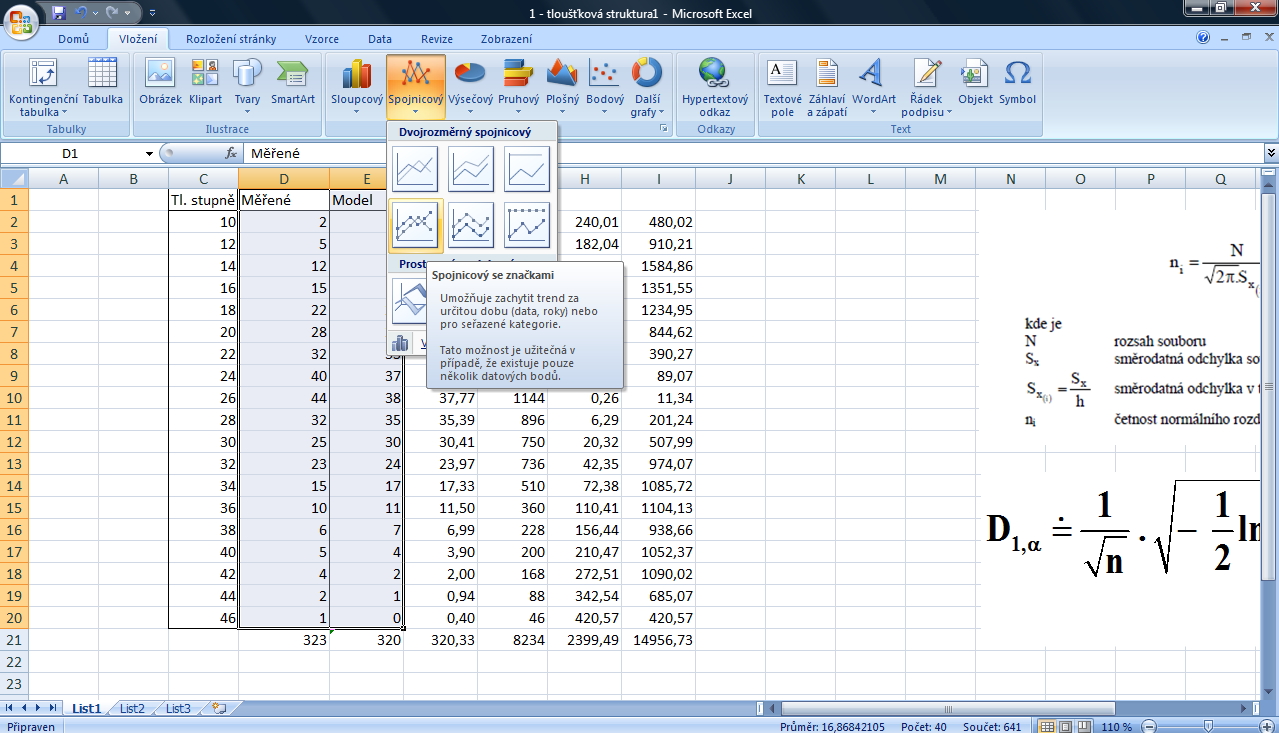Switch to sheet List2
Viewport: 1279px width, 733px height.
132,708
